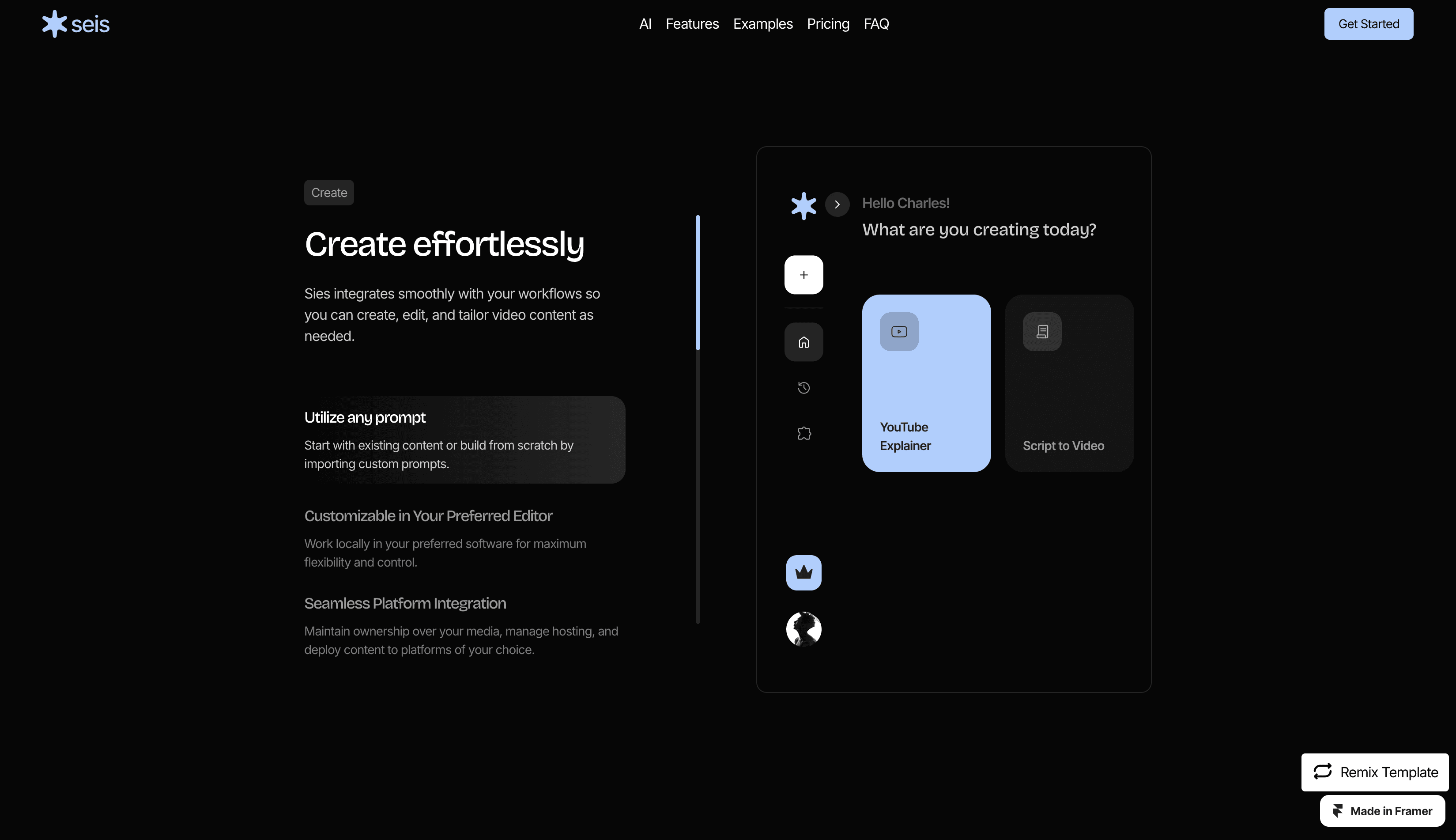1456x840 pixels.
Task: Click the Remix Template button
Action: pos(1374,772)
